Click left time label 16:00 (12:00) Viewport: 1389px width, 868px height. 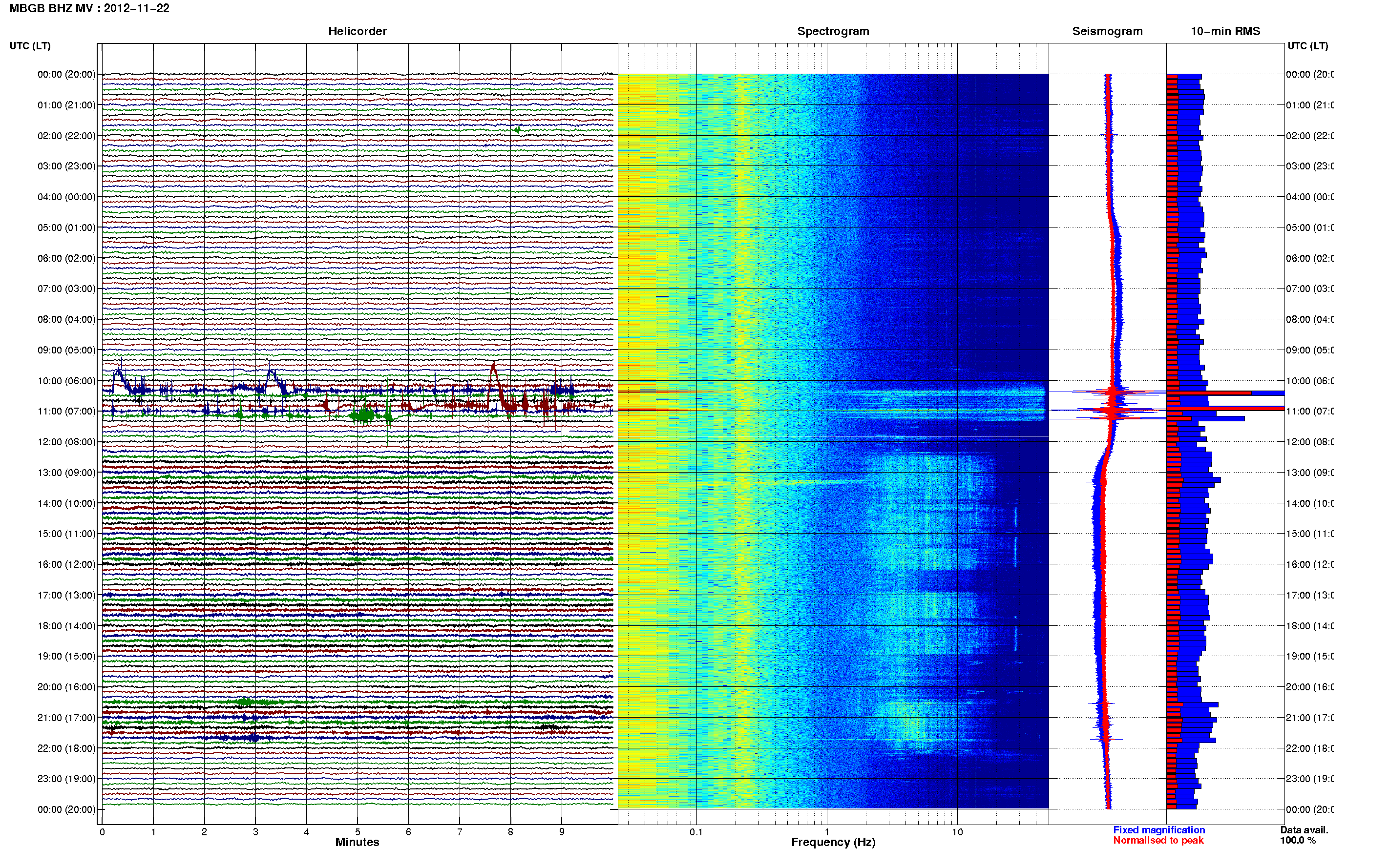[x=66, y=564]
